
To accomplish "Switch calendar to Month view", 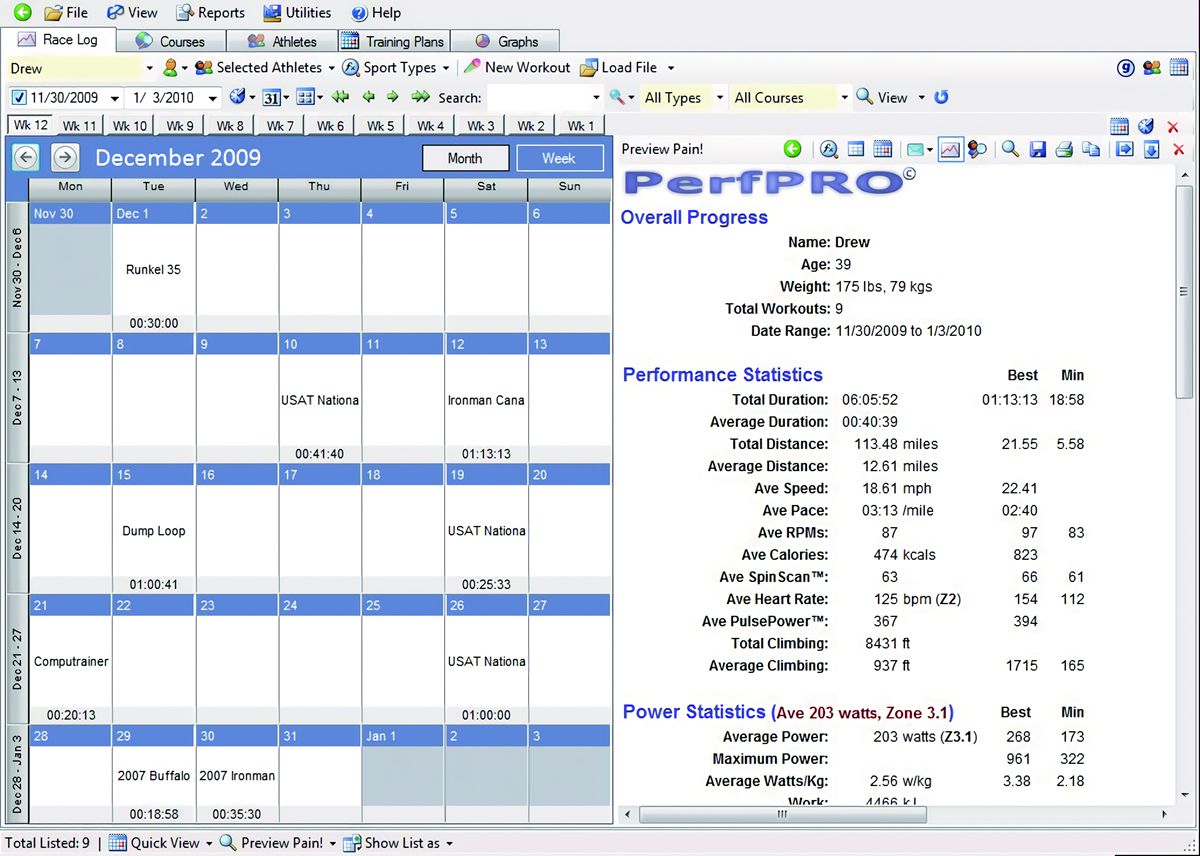I will point(465,158).
